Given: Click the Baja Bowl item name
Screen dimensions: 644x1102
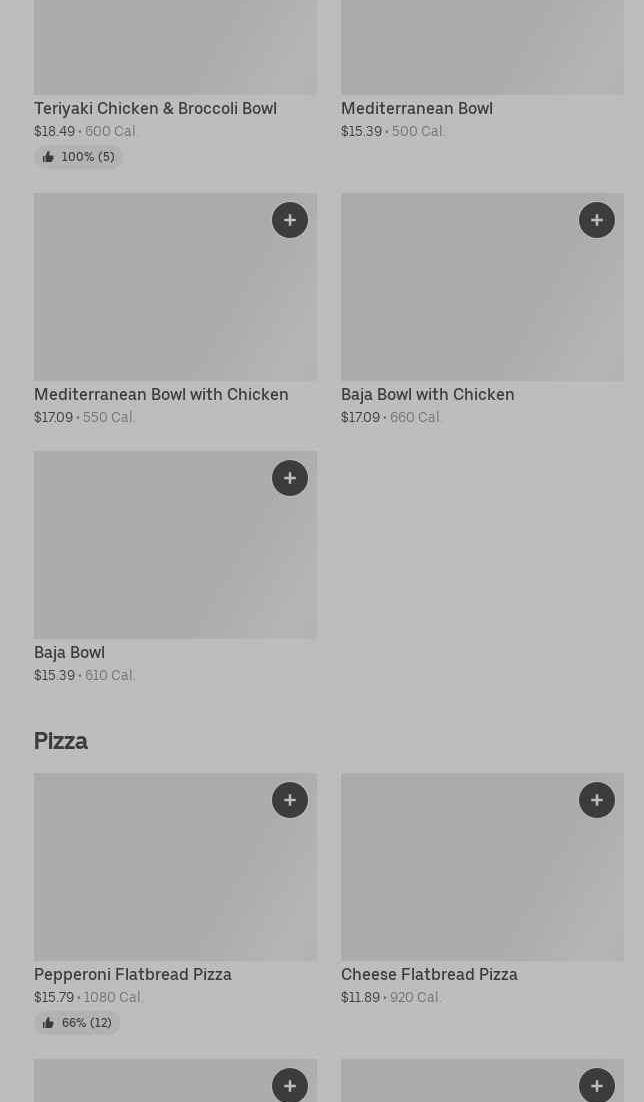Looking at the screenshot, I should (x=69, y=652).
